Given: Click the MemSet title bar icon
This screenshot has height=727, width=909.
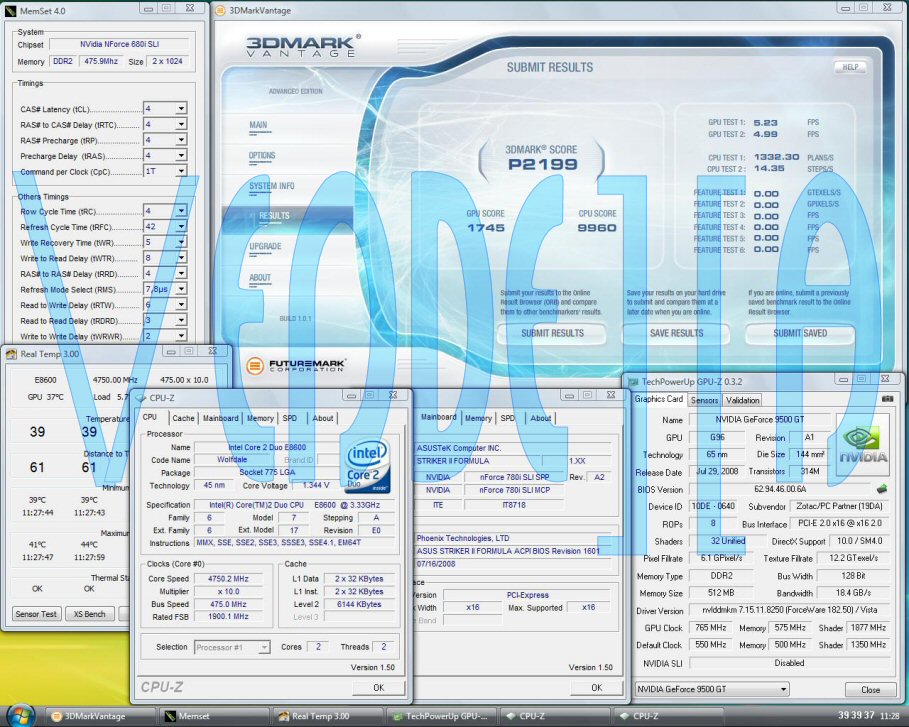Looking at the screenshot, I should click(x=10, y=10).
